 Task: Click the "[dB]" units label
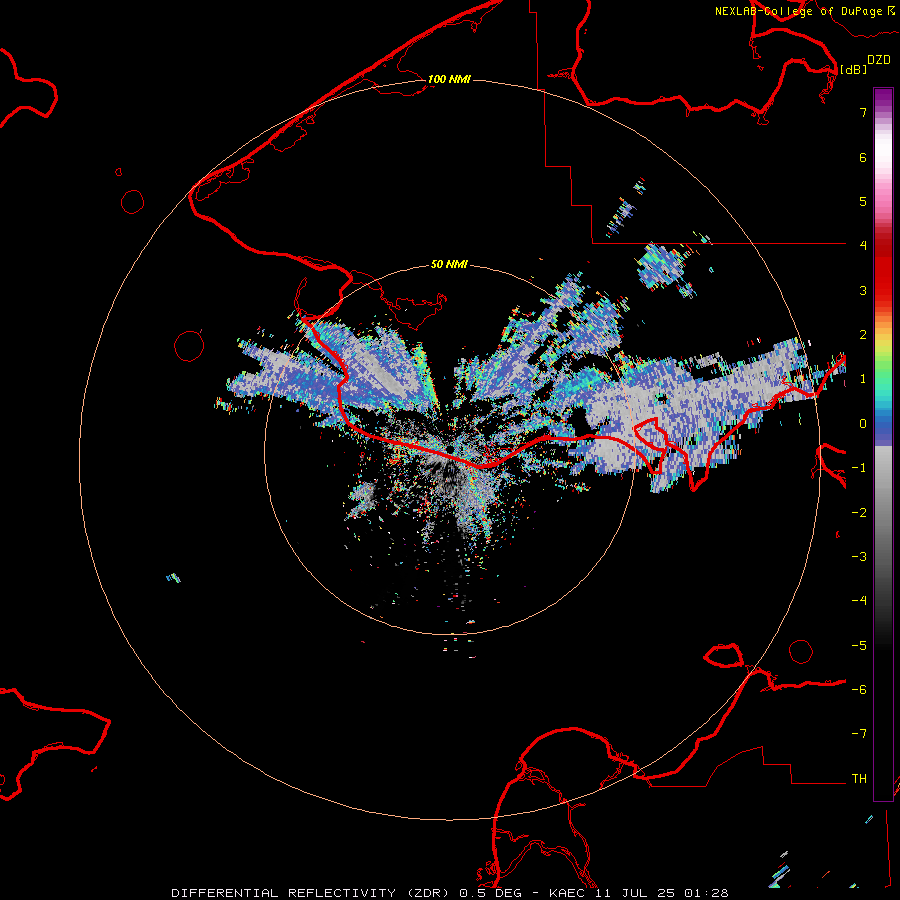tap(853, 69)
